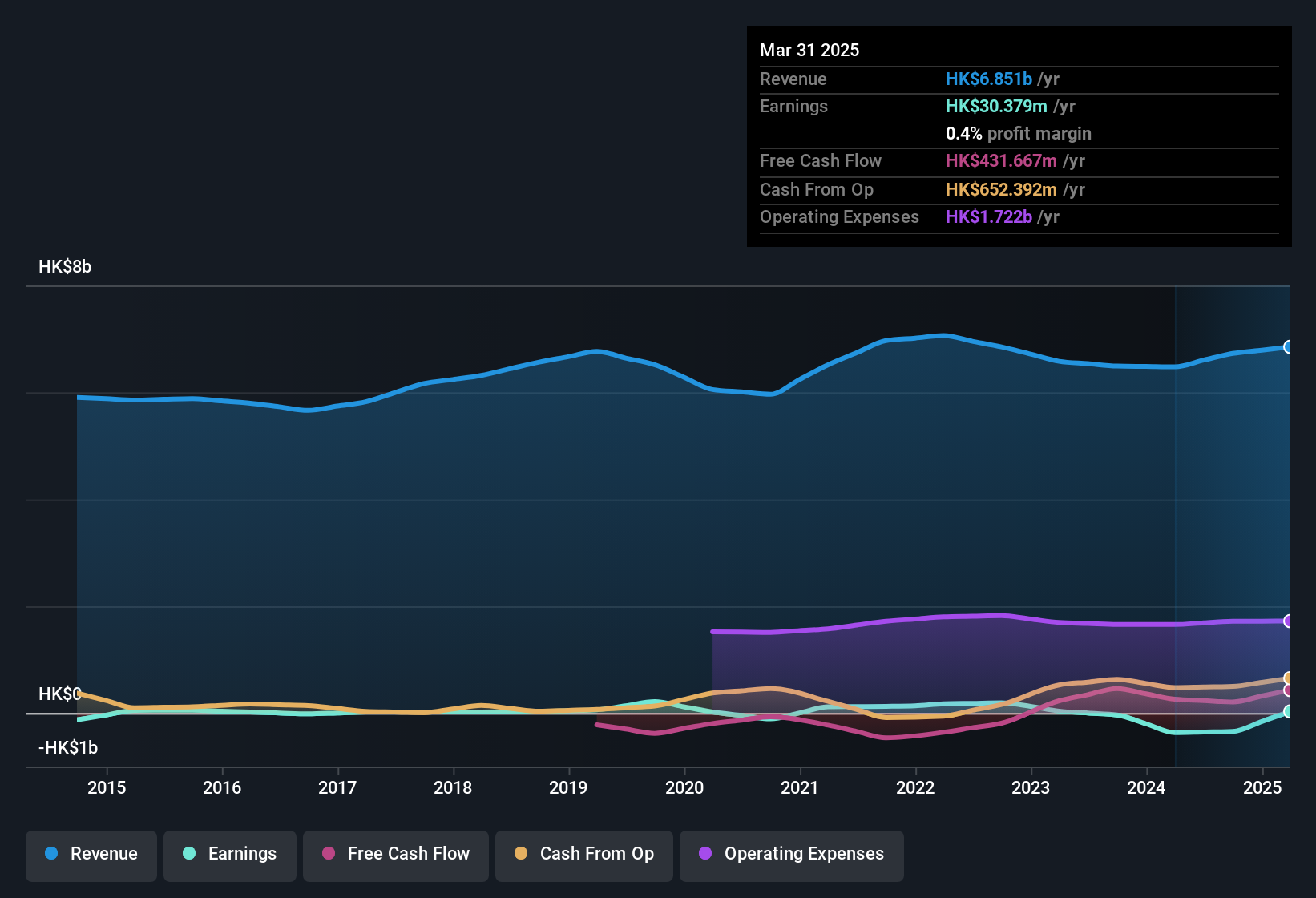Select the 2020 year label on the axis
The width and height of the screenshot is (1316, 898).
684,788
